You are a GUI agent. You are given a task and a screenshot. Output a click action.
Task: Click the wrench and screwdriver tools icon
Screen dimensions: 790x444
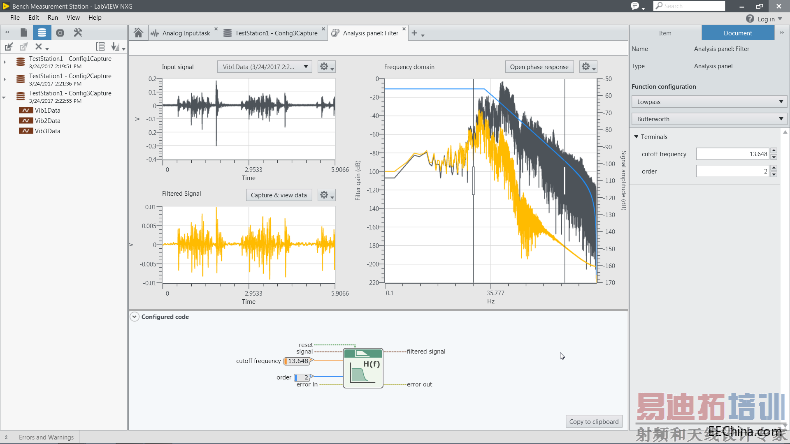pyautogui.click(x=78, y=33)
